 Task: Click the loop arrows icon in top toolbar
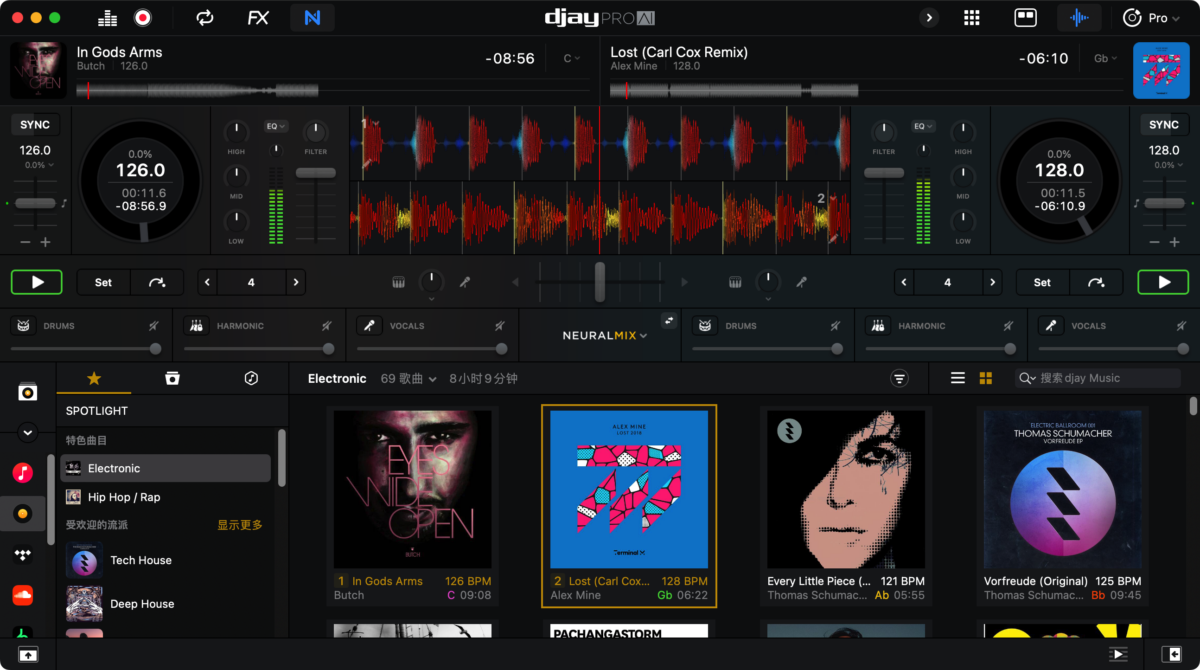[x=205, y=18]
